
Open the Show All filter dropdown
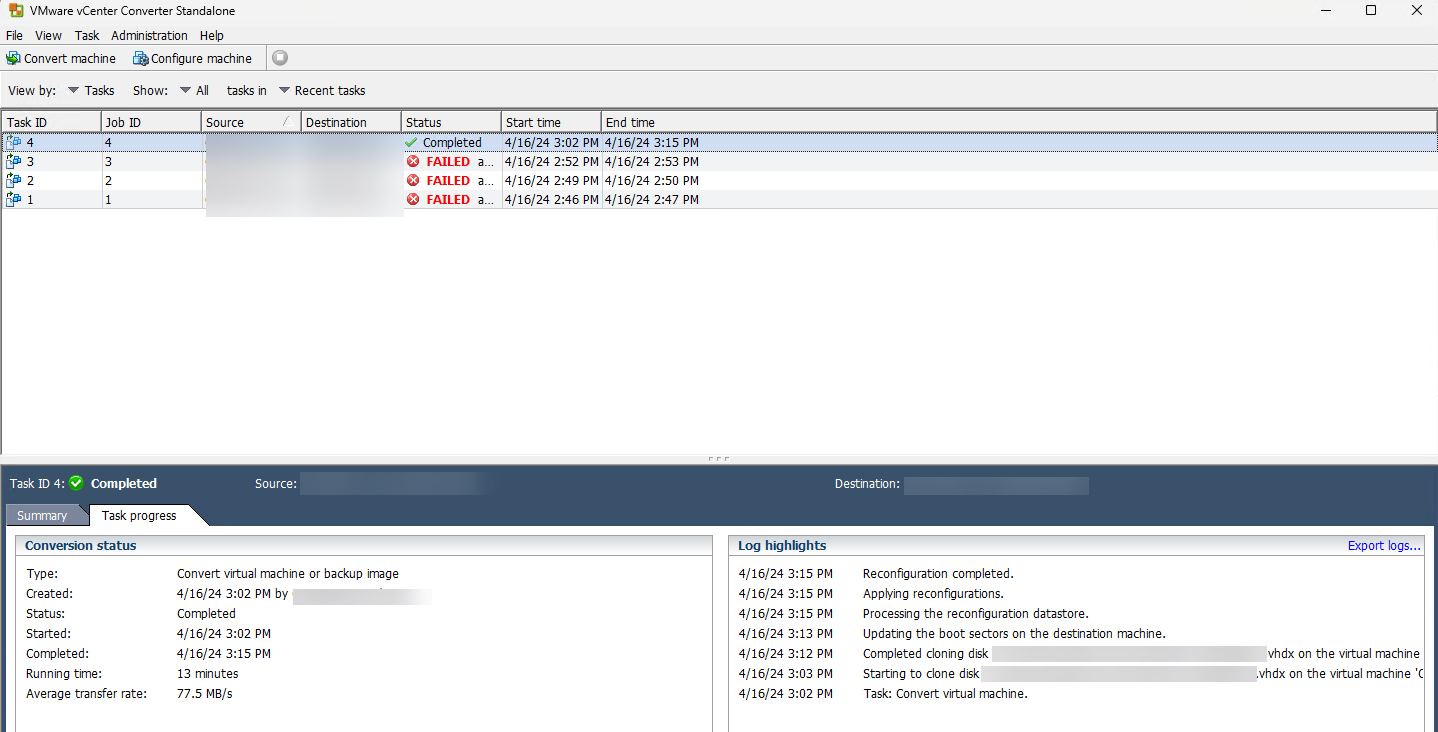point(194,91)
